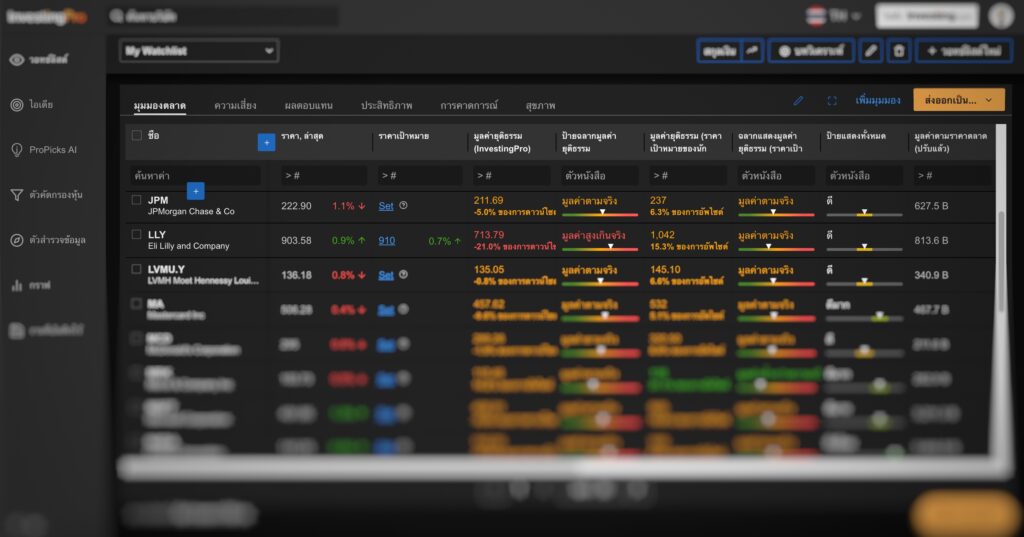Tick the LLY row checkbox
The height and width of the screenshot is (537, 1024).
[x=136, y=235]
